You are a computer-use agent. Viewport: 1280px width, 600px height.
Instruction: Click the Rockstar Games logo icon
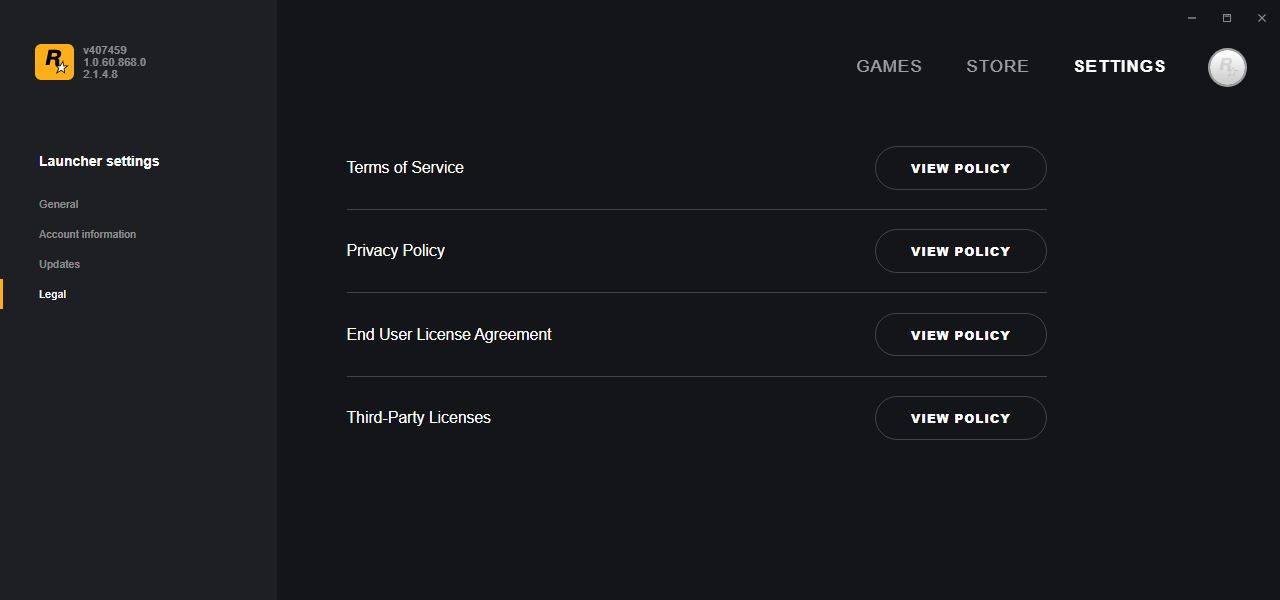[54, 62]
